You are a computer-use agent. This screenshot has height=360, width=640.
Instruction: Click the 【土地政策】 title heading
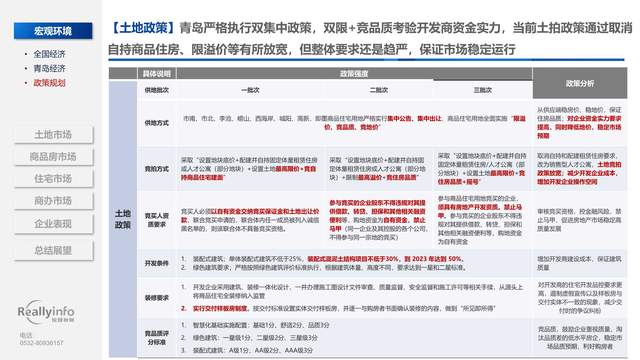[143, 28]
